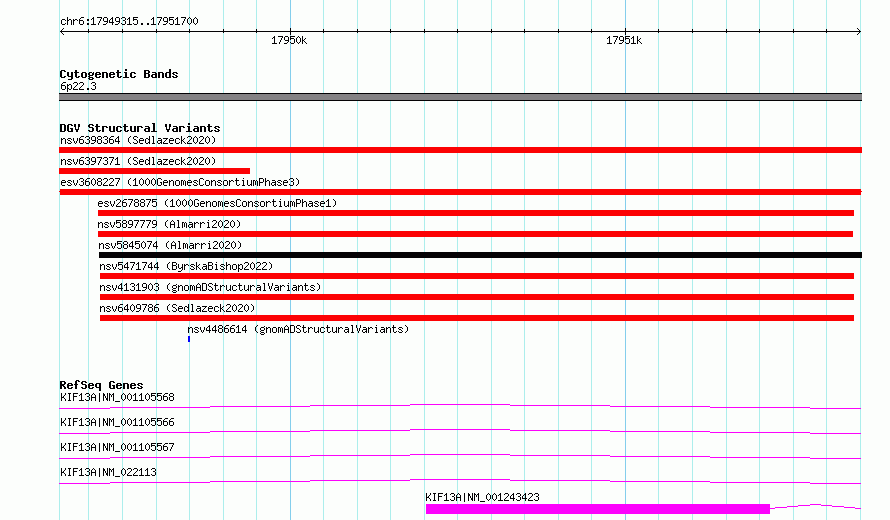Click the red bar under nsv6398364

[460, 150]
